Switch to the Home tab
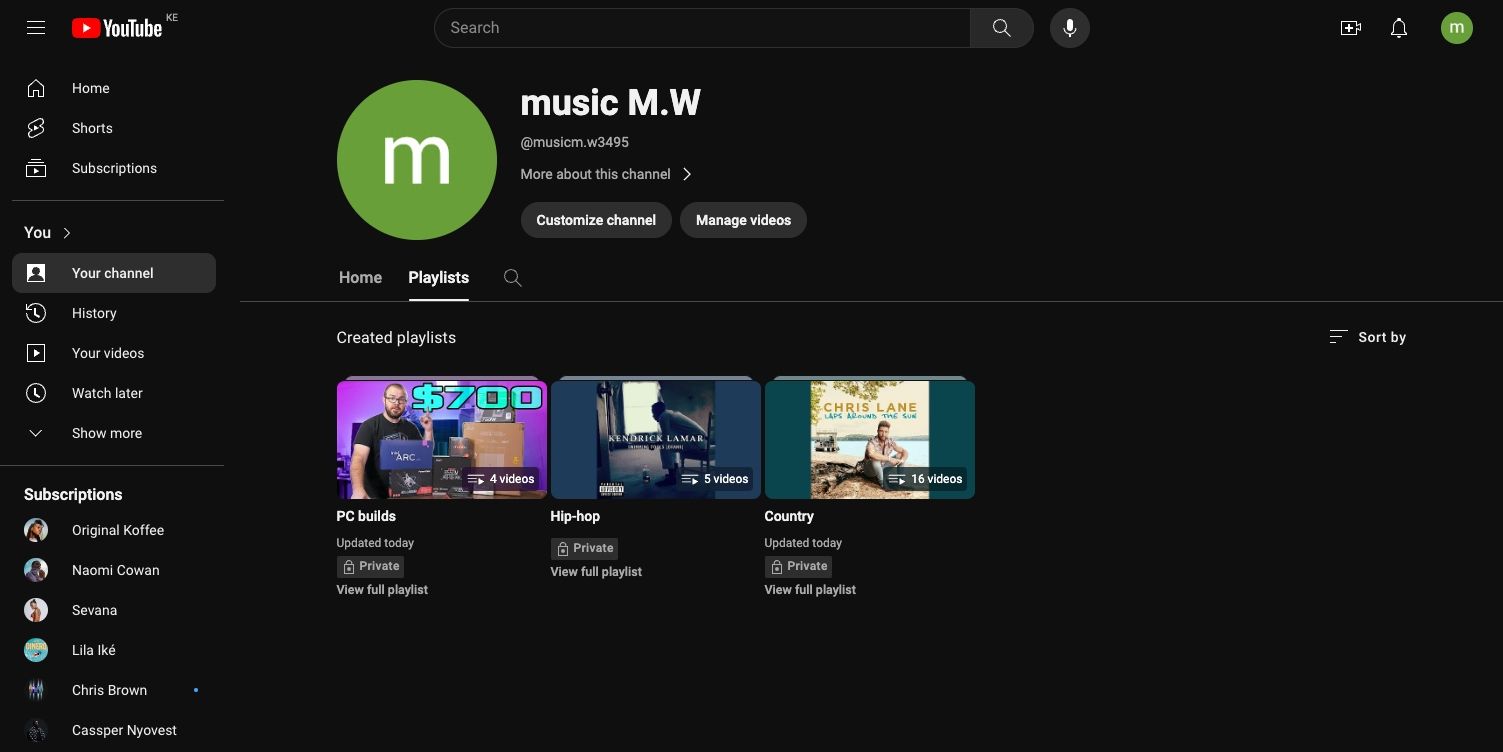 360,277
